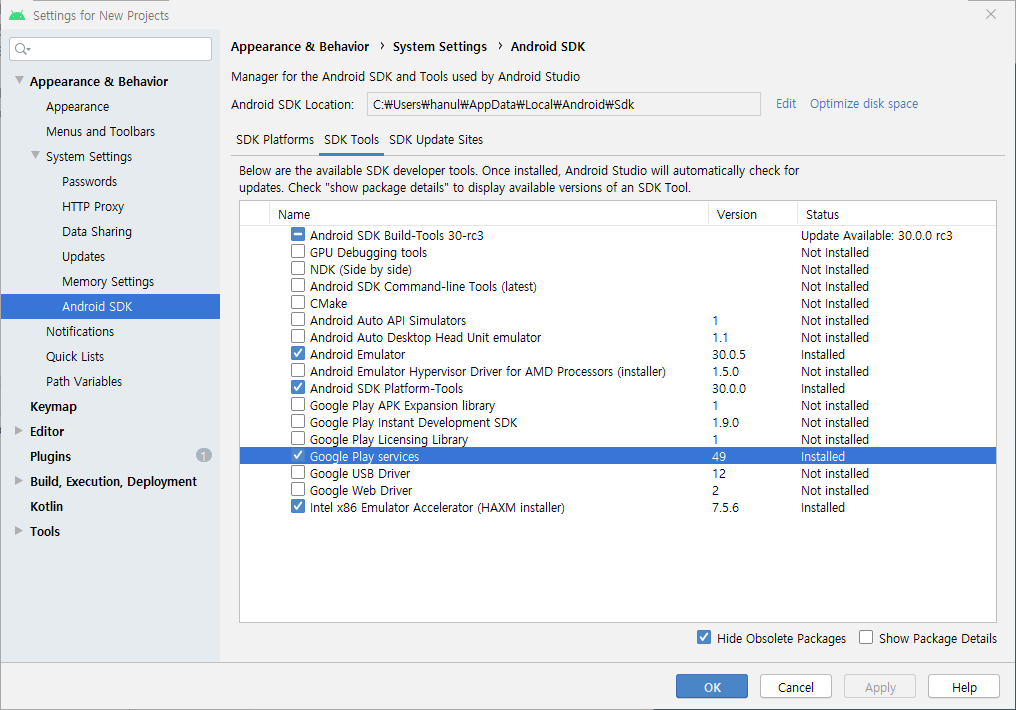Toggle Android SDK Build-Tools 30-rc3 checkbox
This screenshot has width=1016, height=710.
[x=297, y=235]
